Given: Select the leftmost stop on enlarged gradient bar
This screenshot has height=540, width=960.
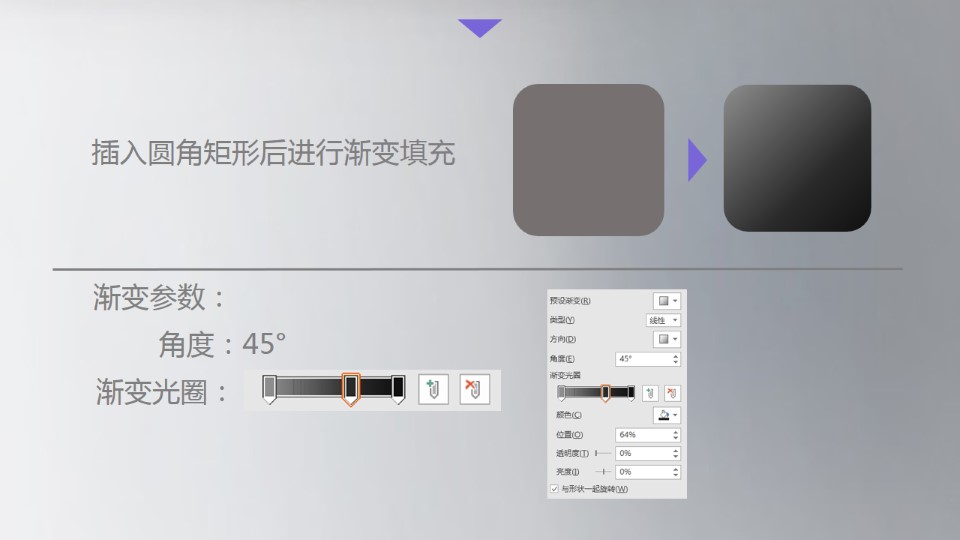Looking at the screenshot, I should 269,390.
